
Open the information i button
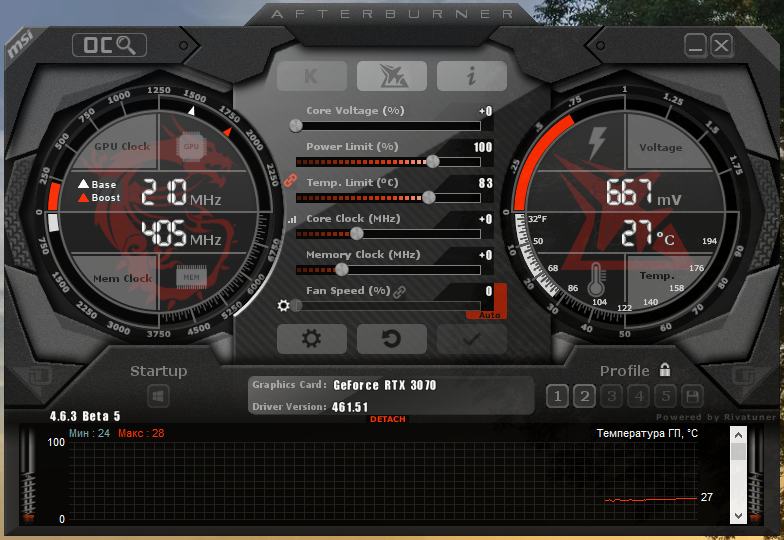472,76
